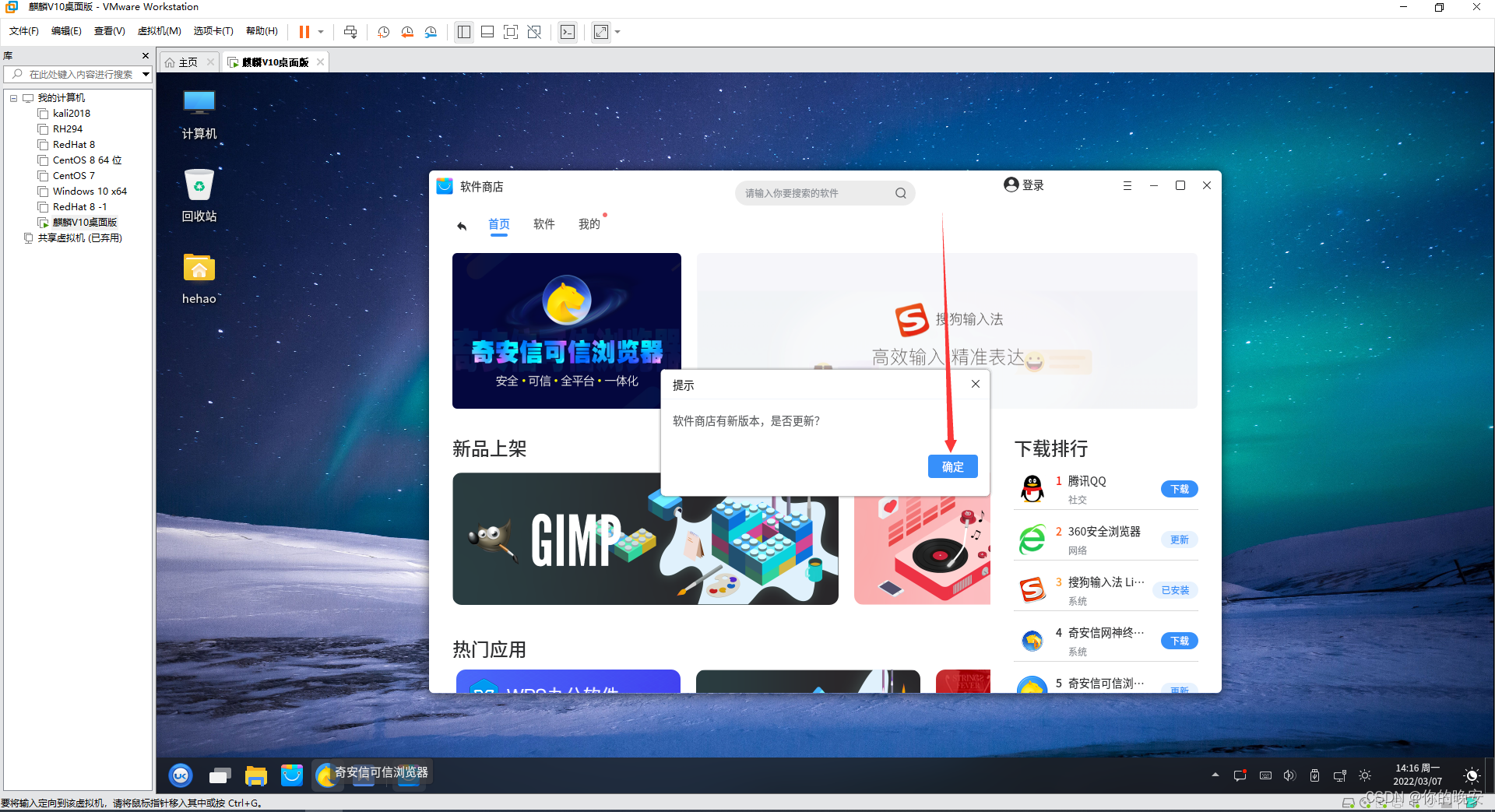Take a VM snapshot with the clock-plus icon
This screenshot has height=812, width=1495.
pyautogui.click(x=384, y=32)
